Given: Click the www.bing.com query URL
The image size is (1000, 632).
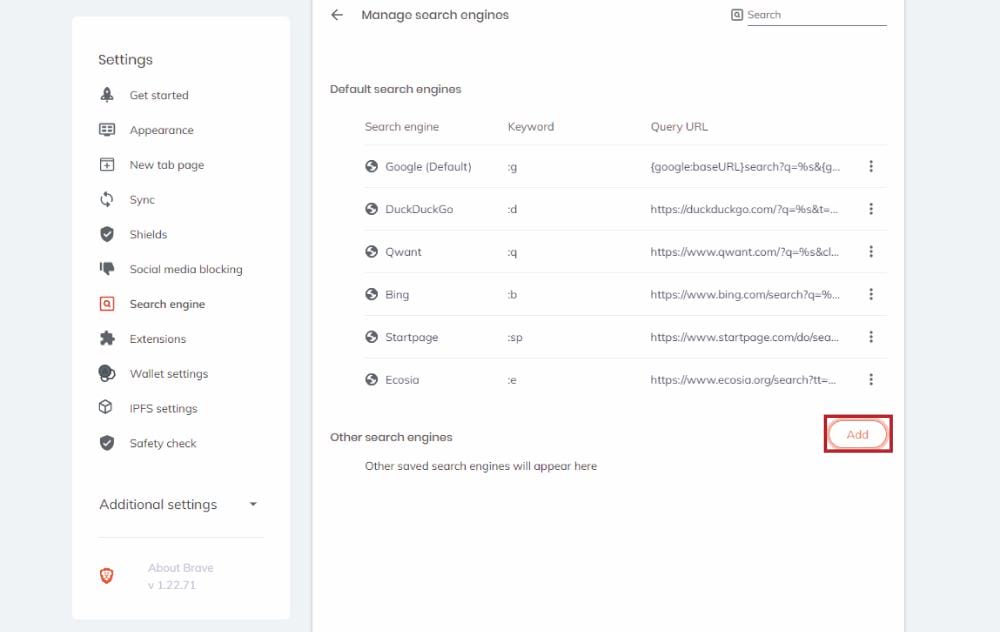Looking at the screenshot, I should (x=745, y=295).
